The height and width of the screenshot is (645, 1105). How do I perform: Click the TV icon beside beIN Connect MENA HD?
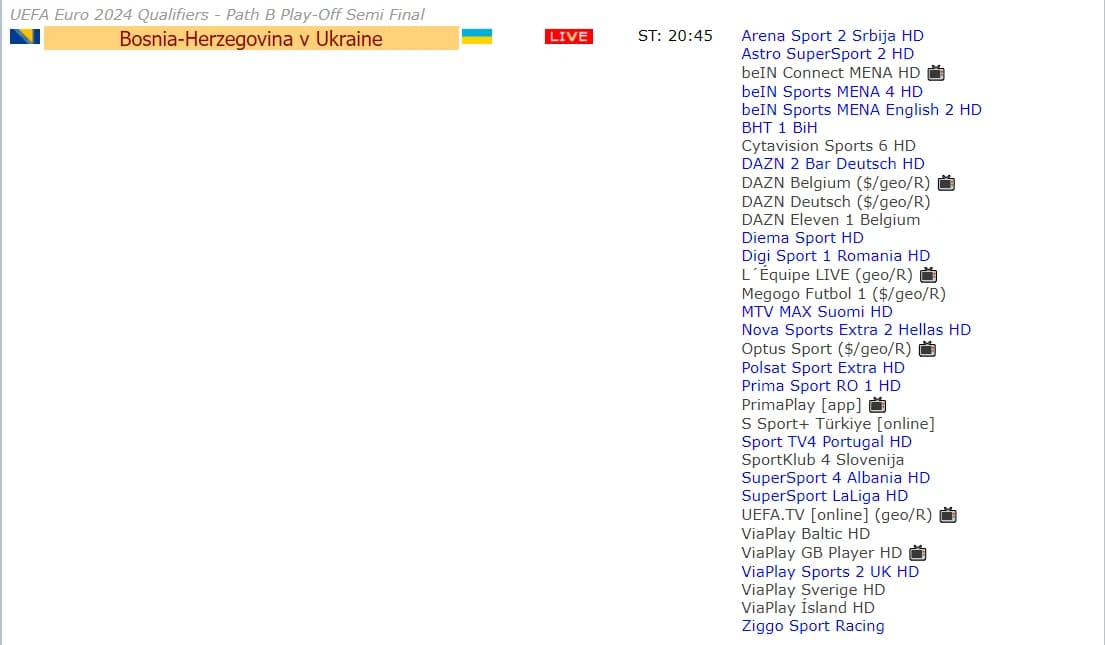pyautogui.click(x=936, y=73)
